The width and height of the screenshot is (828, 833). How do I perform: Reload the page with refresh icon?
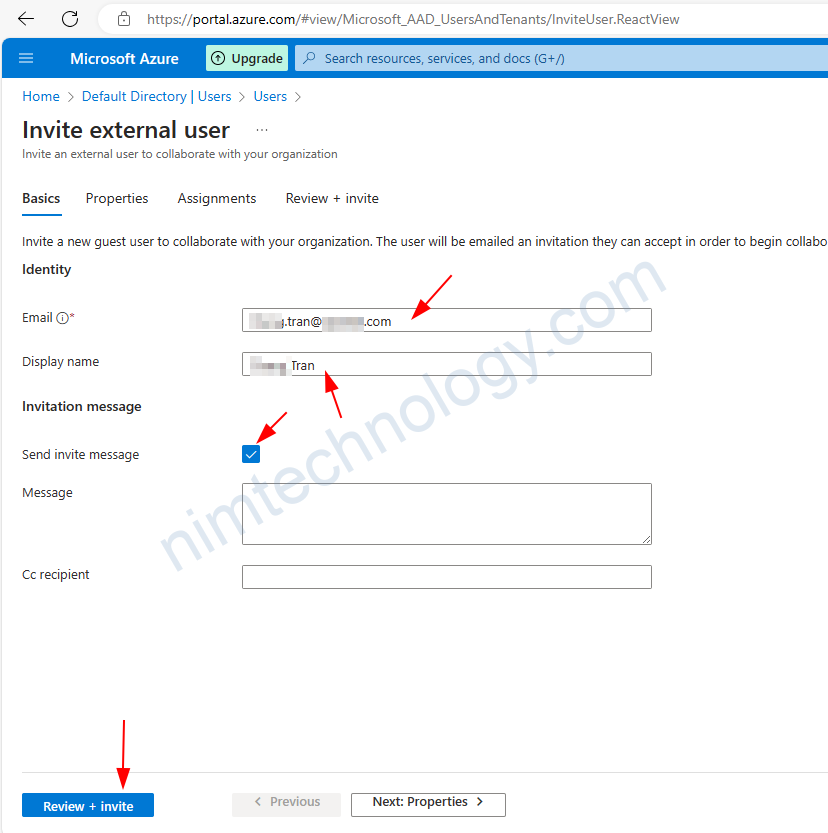pos(70,19)
